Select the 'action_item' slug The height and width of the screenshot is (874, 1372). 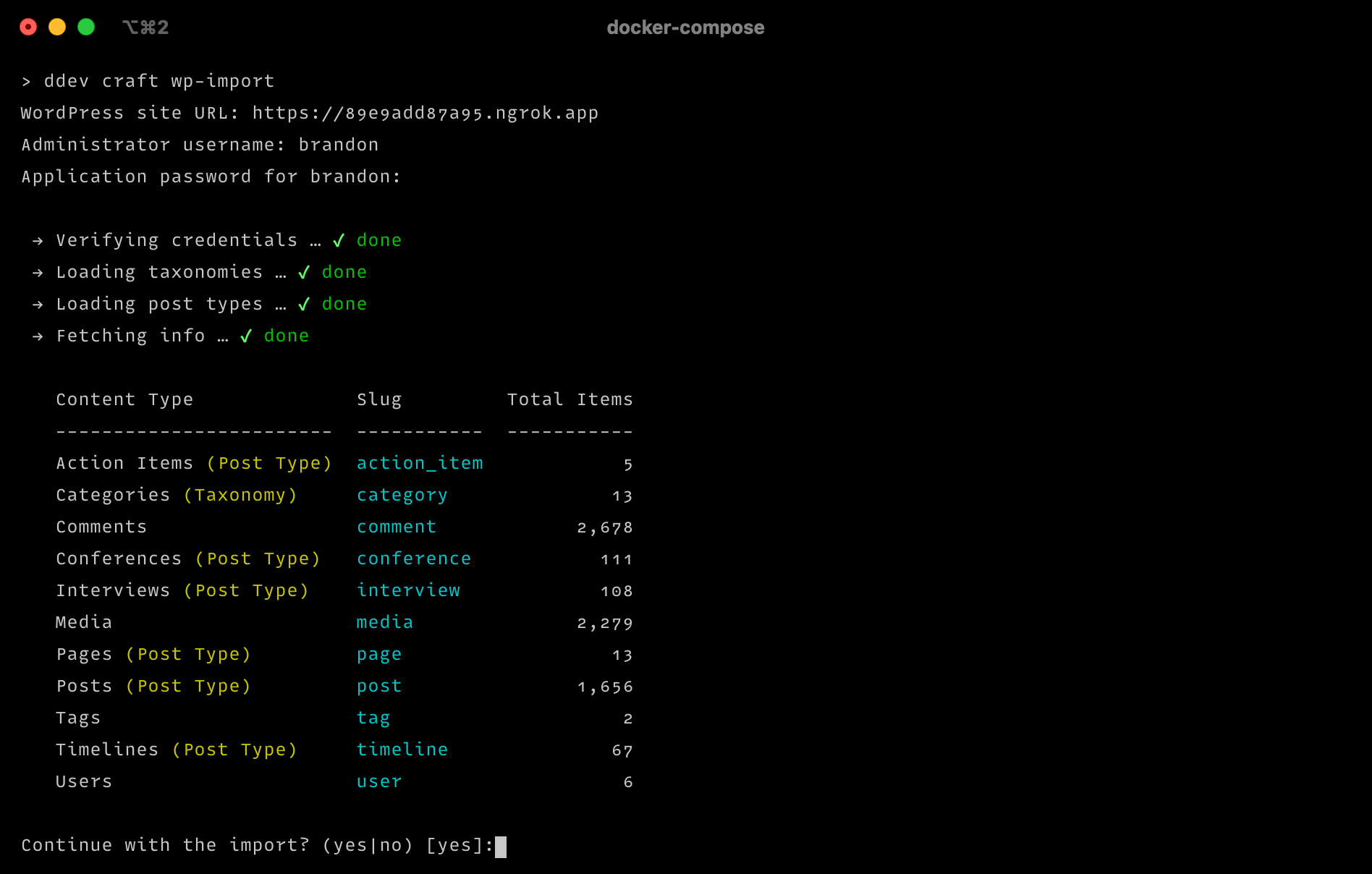point(420,463)
